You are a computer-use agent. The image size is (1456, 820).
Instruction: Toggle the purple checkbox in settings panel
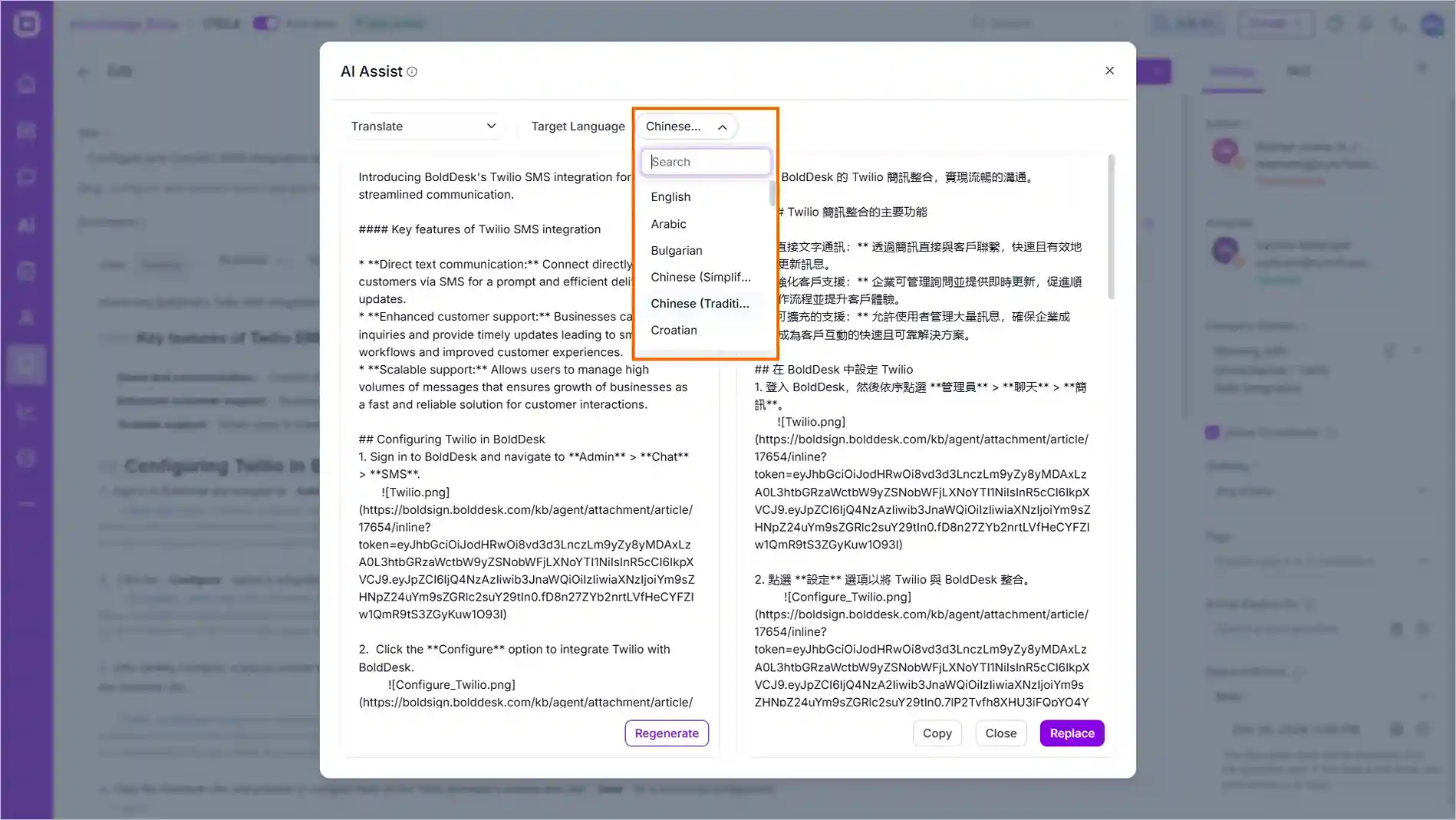click(1212, 433)
